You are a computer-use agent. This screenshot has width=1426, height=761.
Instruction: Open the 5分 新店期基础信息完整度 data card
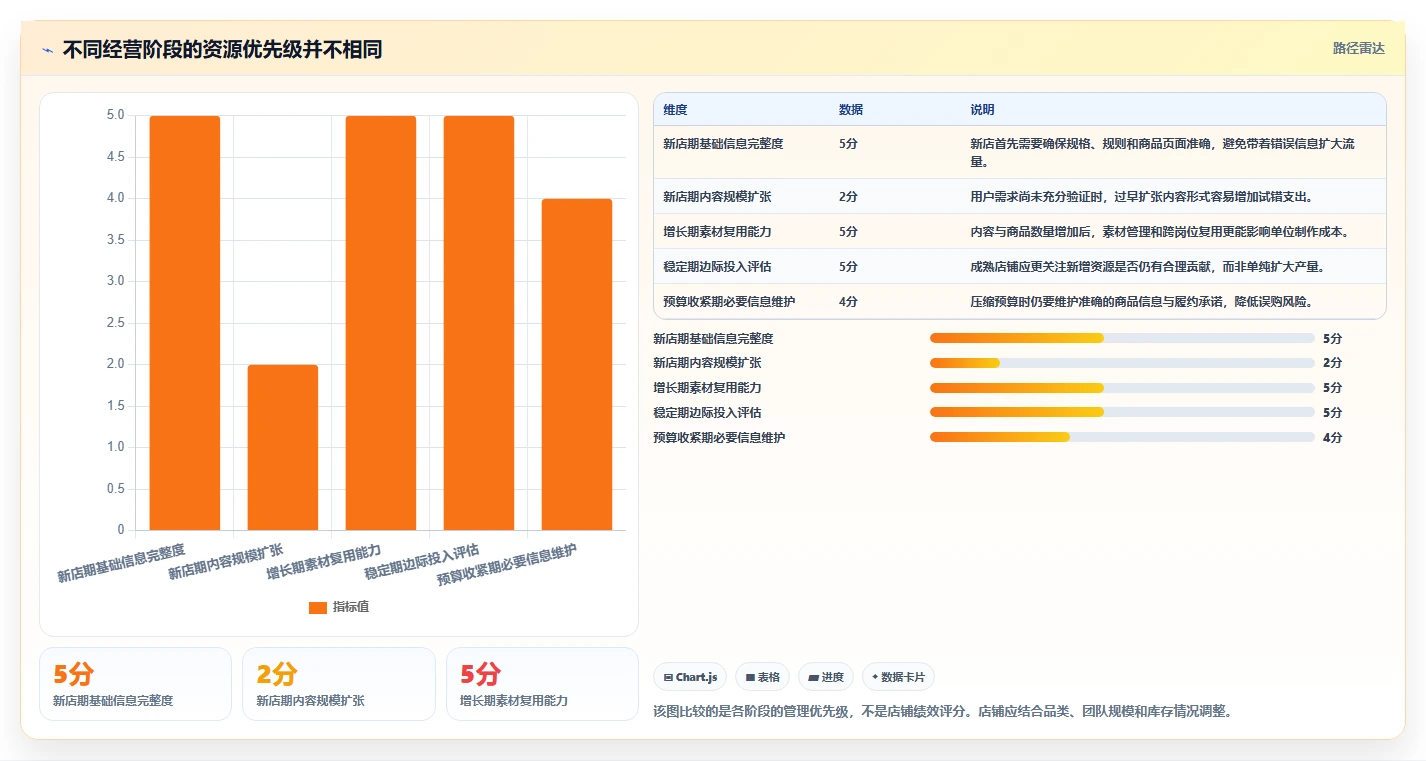click(135, 684)
